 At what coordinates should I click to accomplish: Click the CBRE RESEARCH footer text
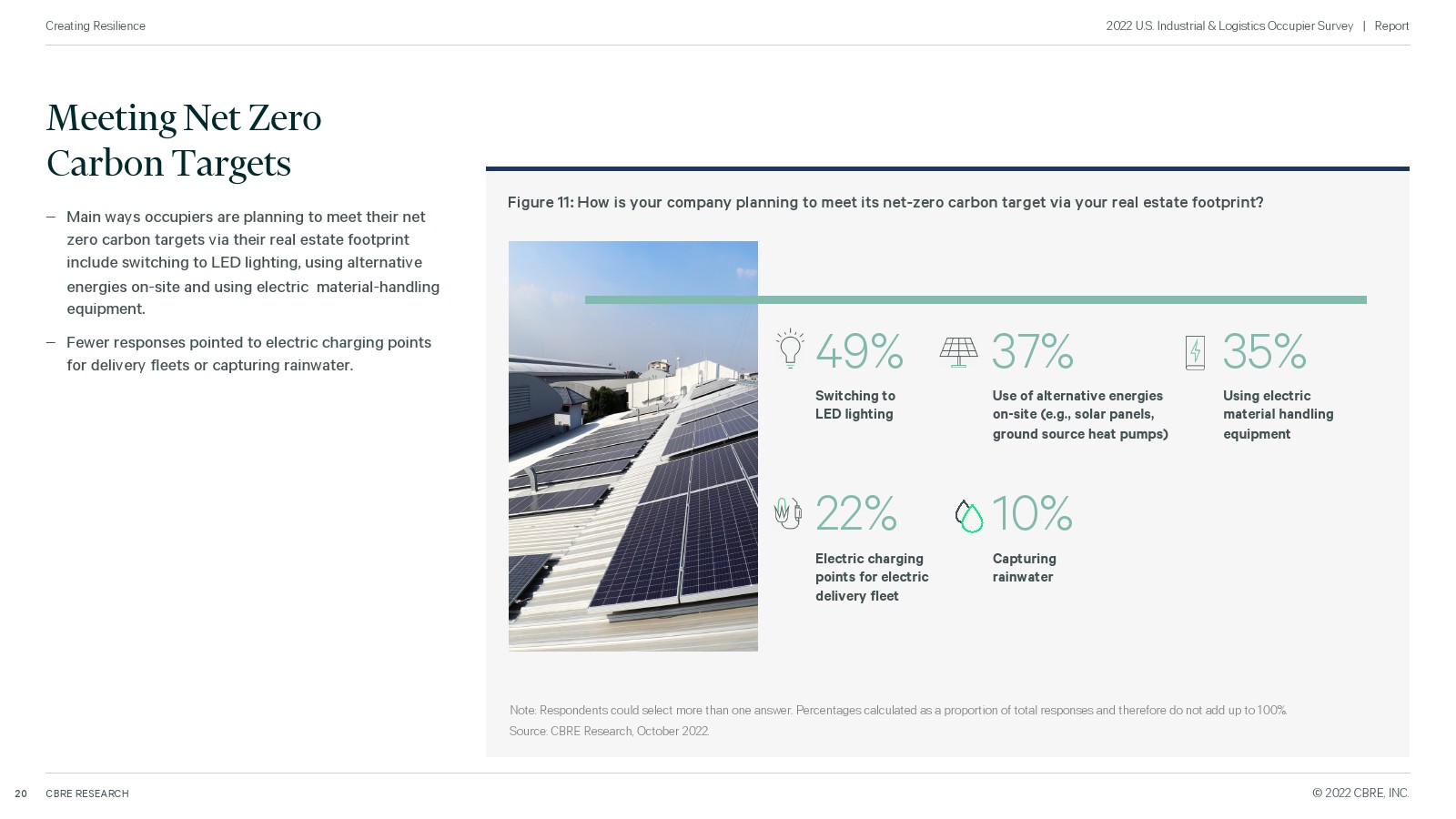[87, 794]
